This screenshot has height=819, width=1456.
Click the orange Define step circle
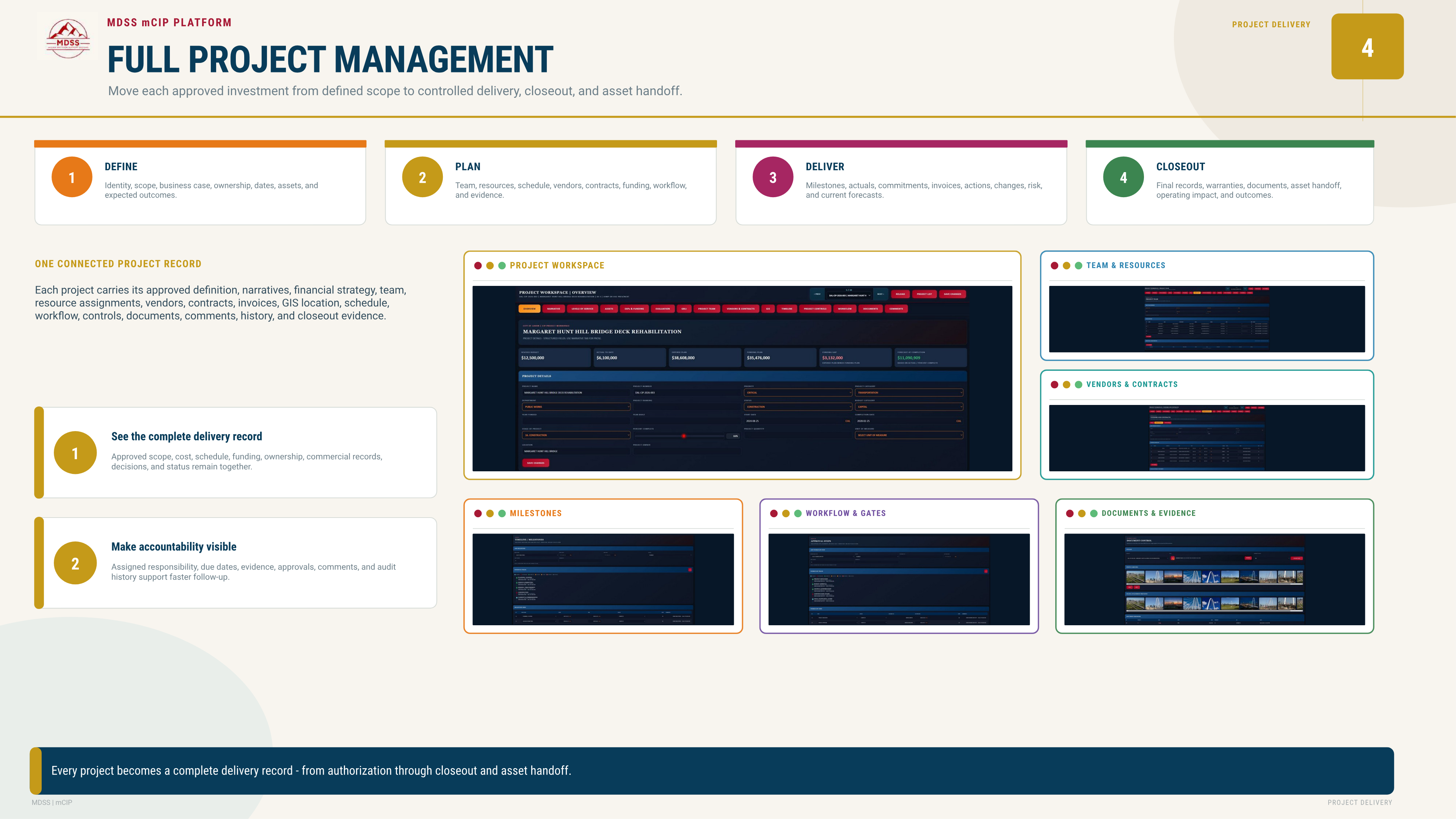click(x=72, y=177)
